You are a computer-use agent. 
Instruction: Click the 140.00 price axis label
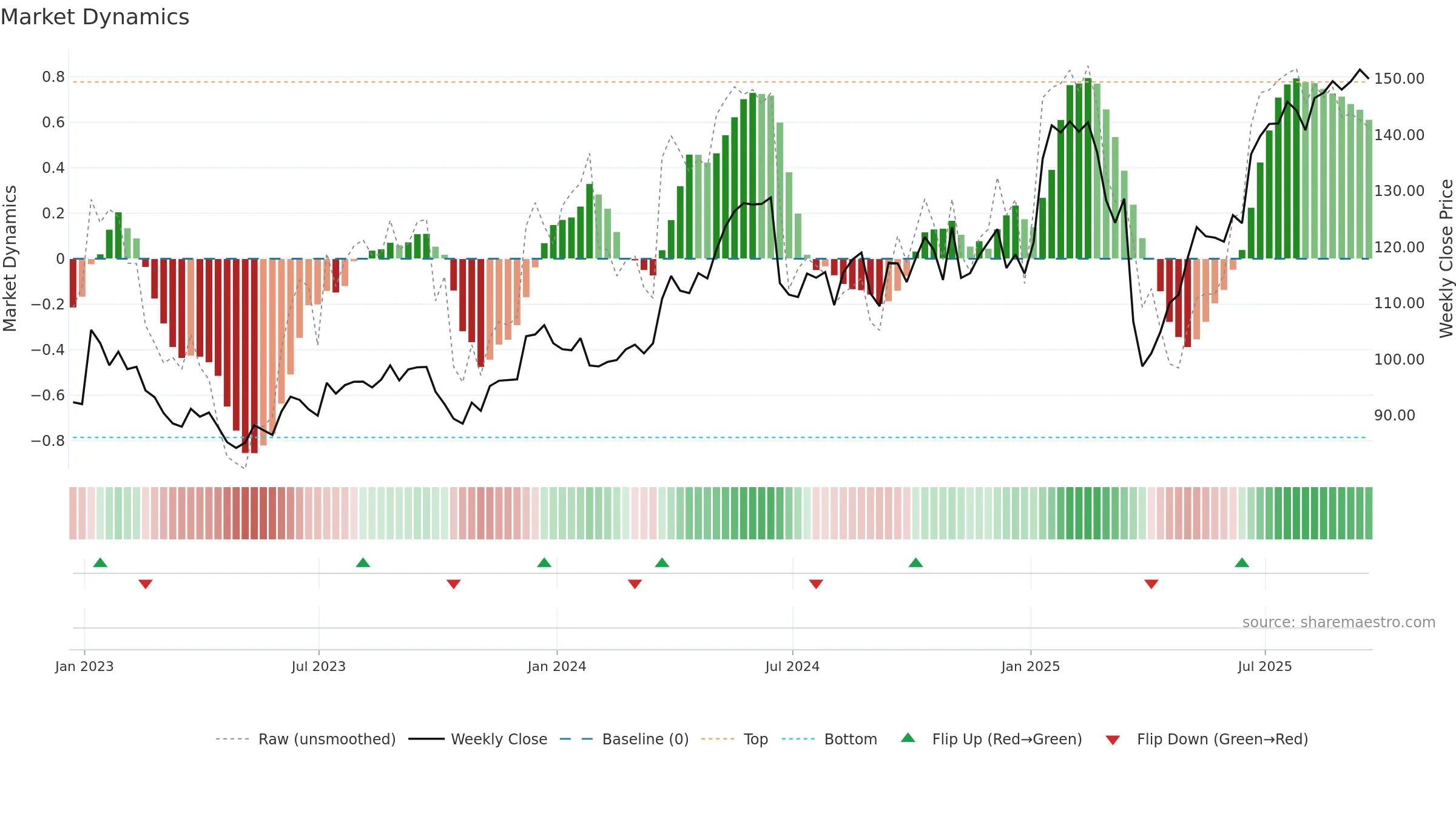coord(1399,135)
